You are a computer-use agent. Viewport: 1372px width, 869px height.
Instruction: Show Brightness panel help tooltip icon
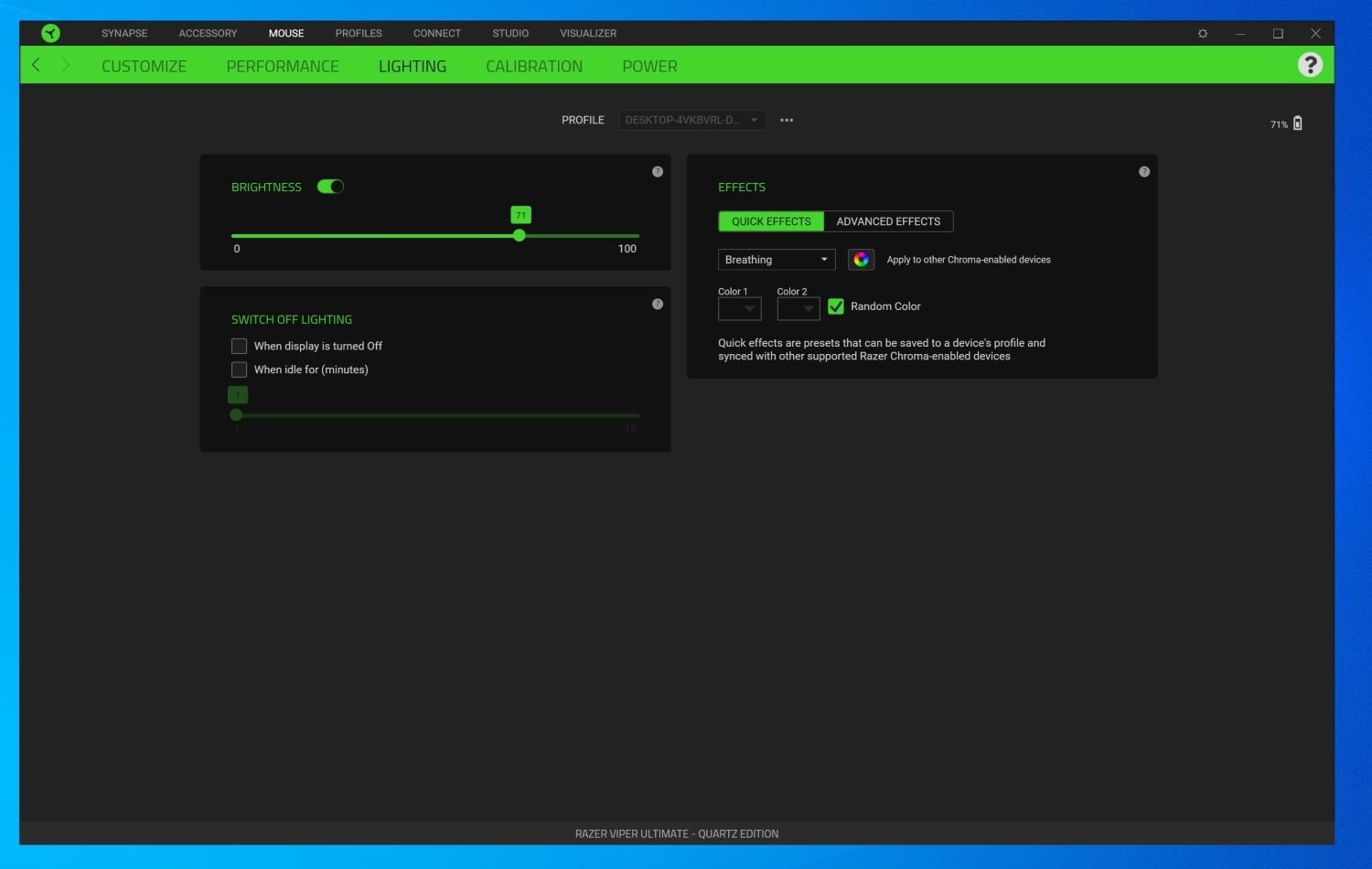coord(657,172)
